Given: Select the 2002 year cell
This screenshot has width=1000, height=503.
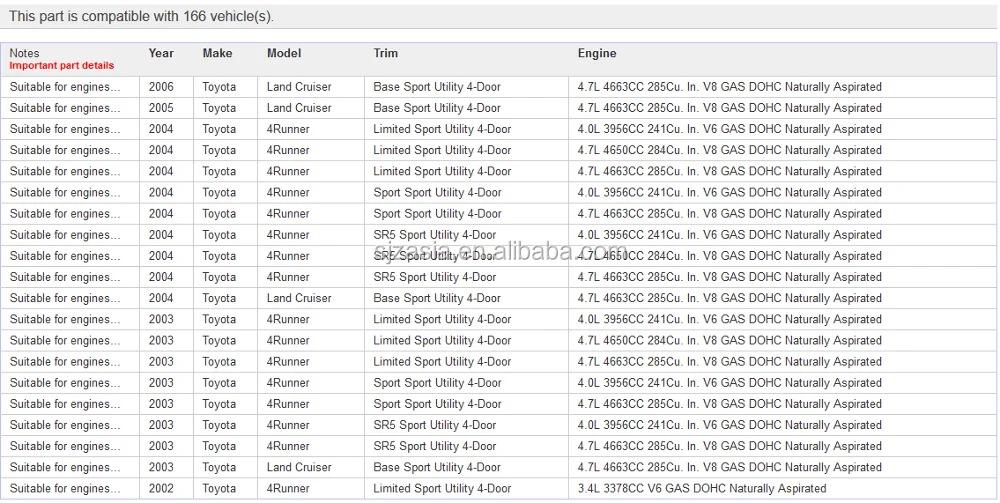Looking at the screenshot, I should pyautogui.click(x=161, y=489).
